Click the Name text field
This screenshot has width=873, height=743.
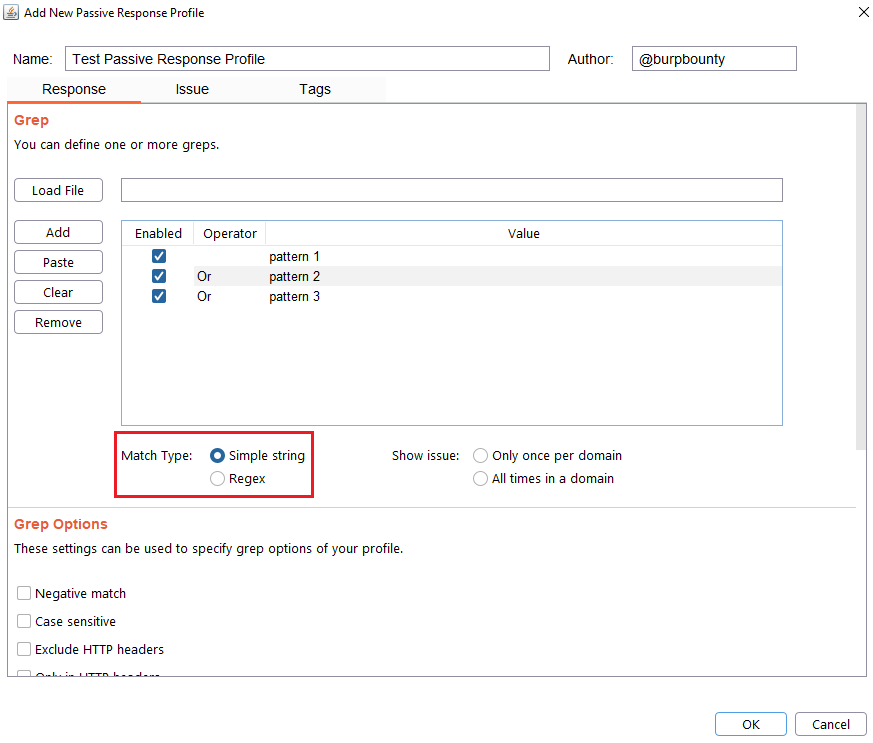(307, 59)
